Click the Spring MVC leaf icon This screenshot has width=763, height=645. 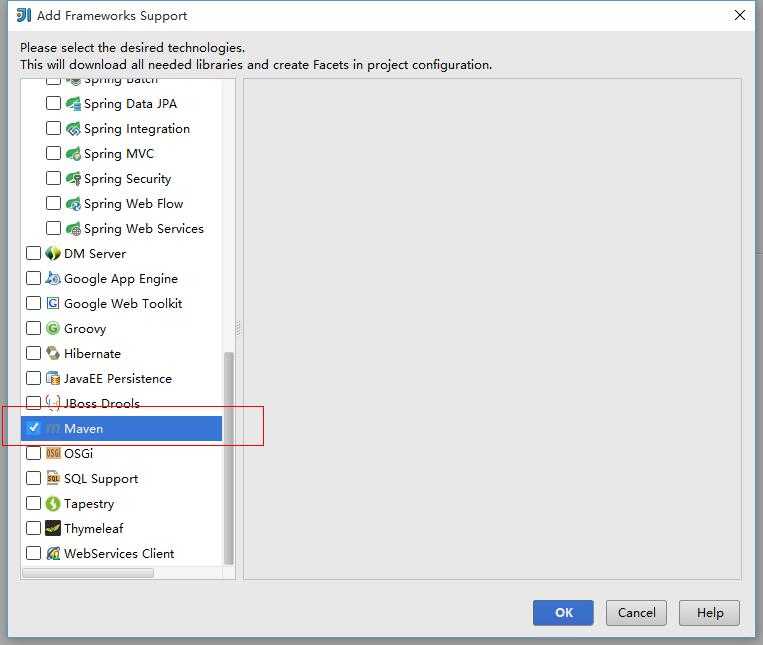coord(73,154)
